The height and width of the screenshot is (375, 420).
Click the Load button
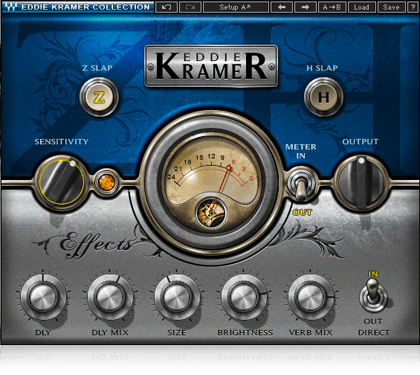(362, 7)
